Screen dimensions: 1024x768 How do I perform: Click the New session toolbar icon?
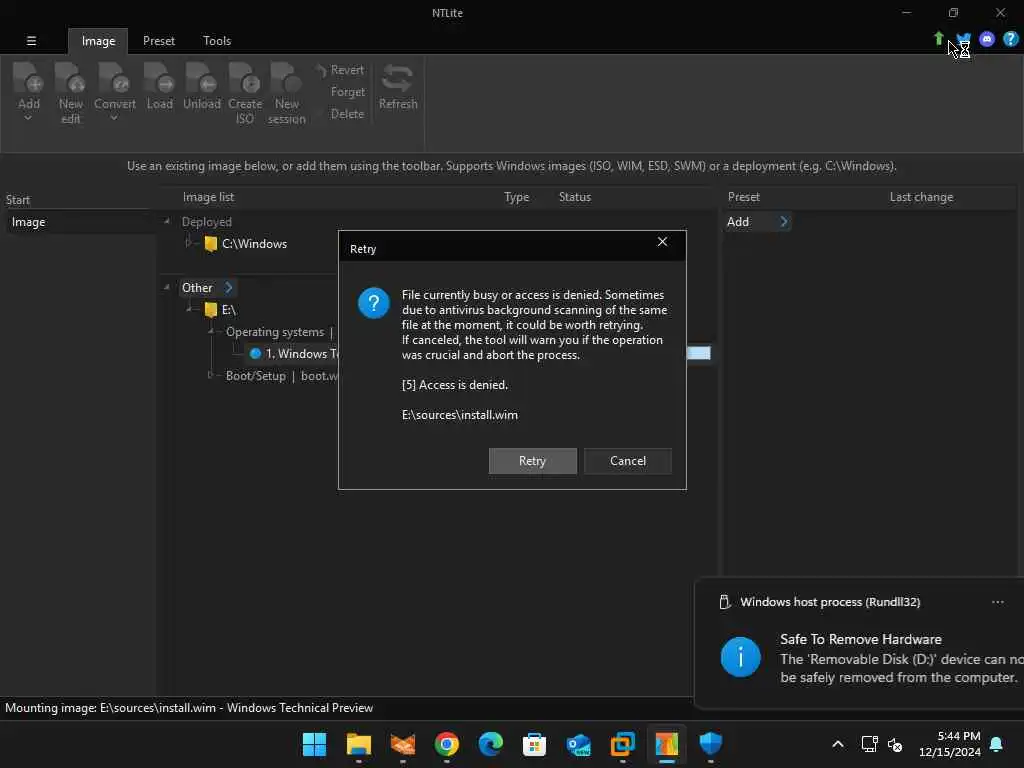[286, 78]
